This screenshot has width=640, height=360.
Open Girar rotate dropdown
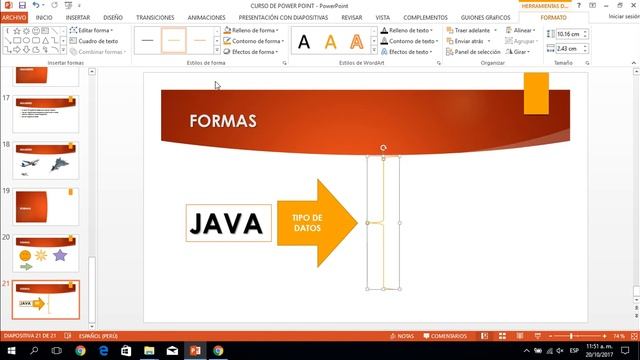click(x=518, y=52)
